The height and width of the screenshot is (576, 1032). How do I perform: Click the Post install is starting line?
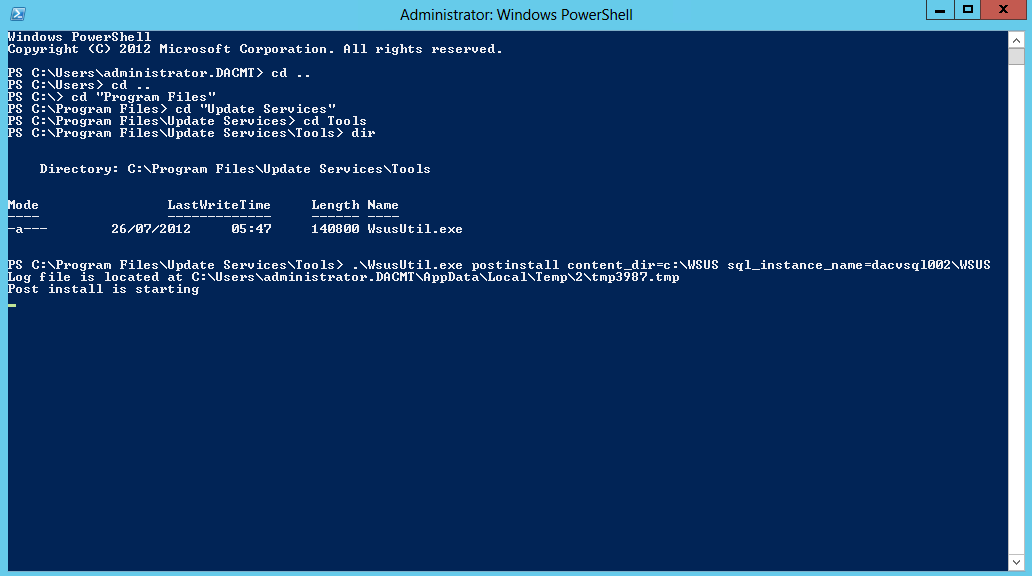click(103, 289)
